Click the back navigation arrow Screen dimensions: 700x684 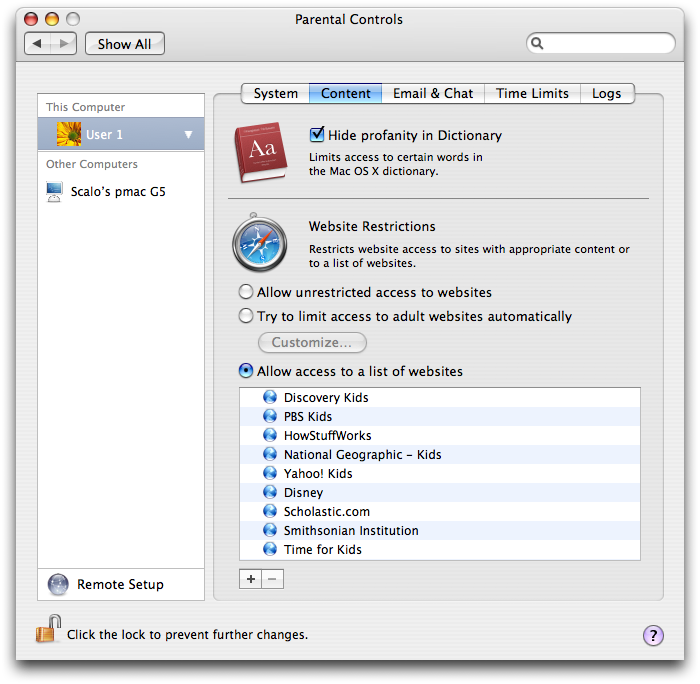tap(38, 44)
